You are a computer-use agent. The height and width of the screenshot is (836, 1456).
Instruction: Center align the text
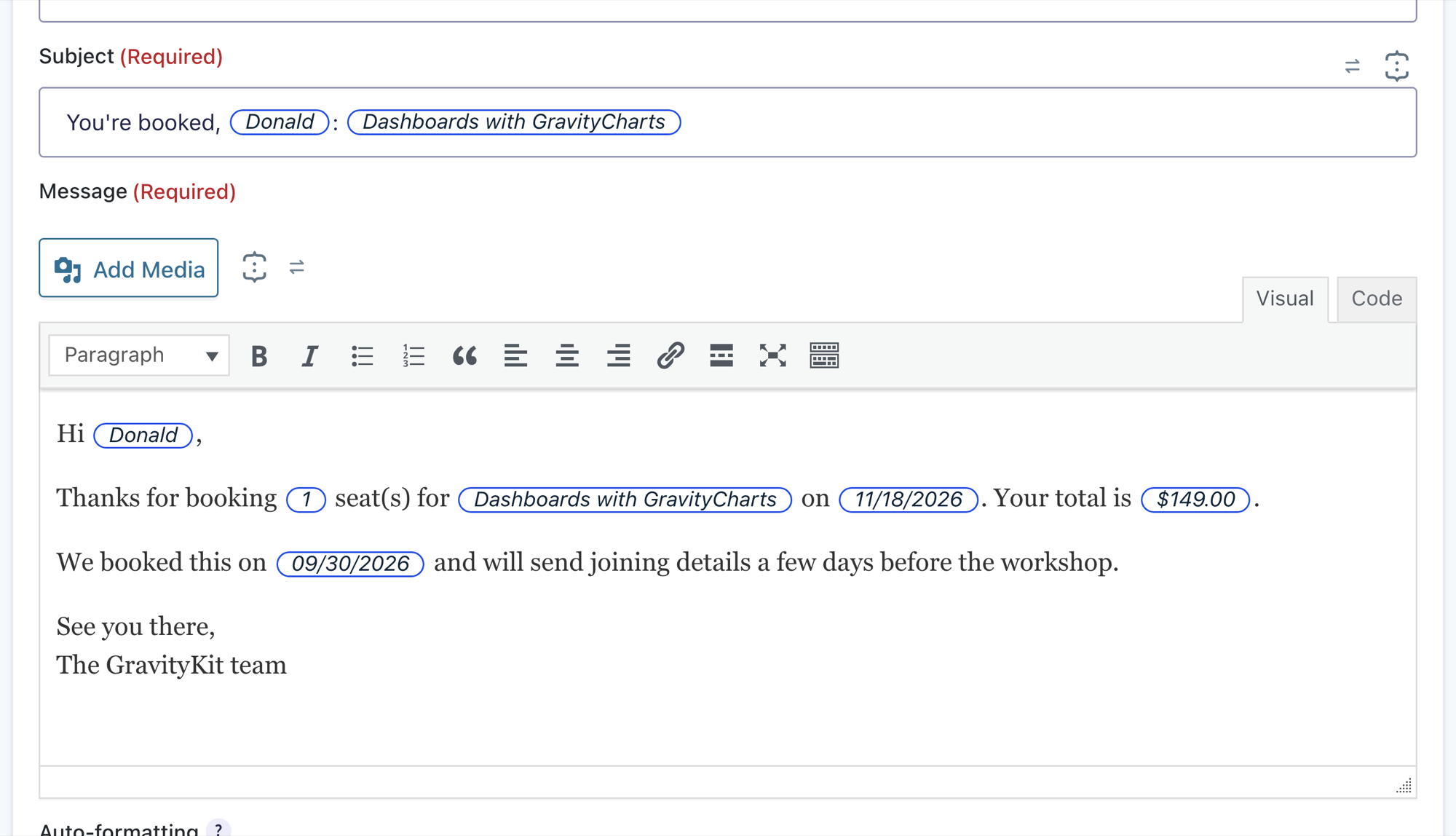click(x=567, y=355)
